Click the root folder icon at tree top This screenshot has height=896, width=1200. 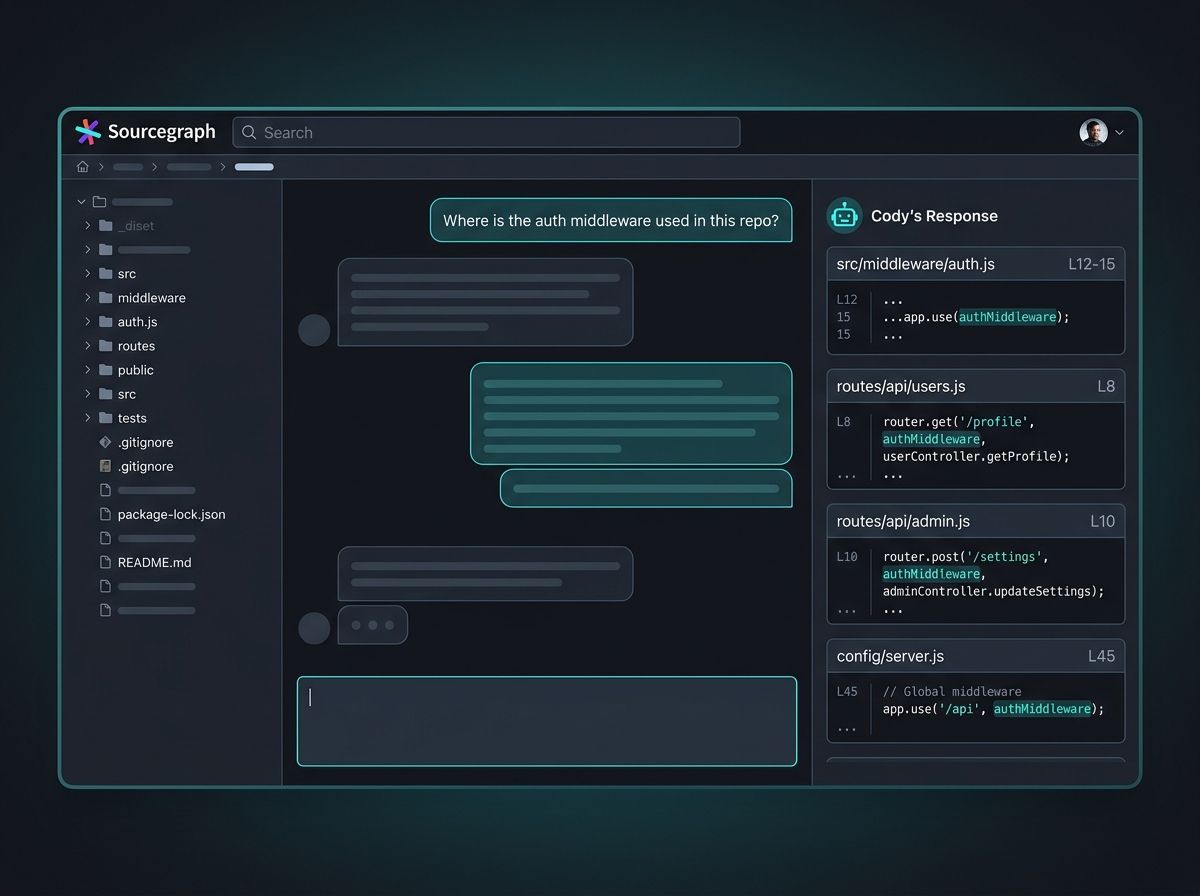coord(99,202)
